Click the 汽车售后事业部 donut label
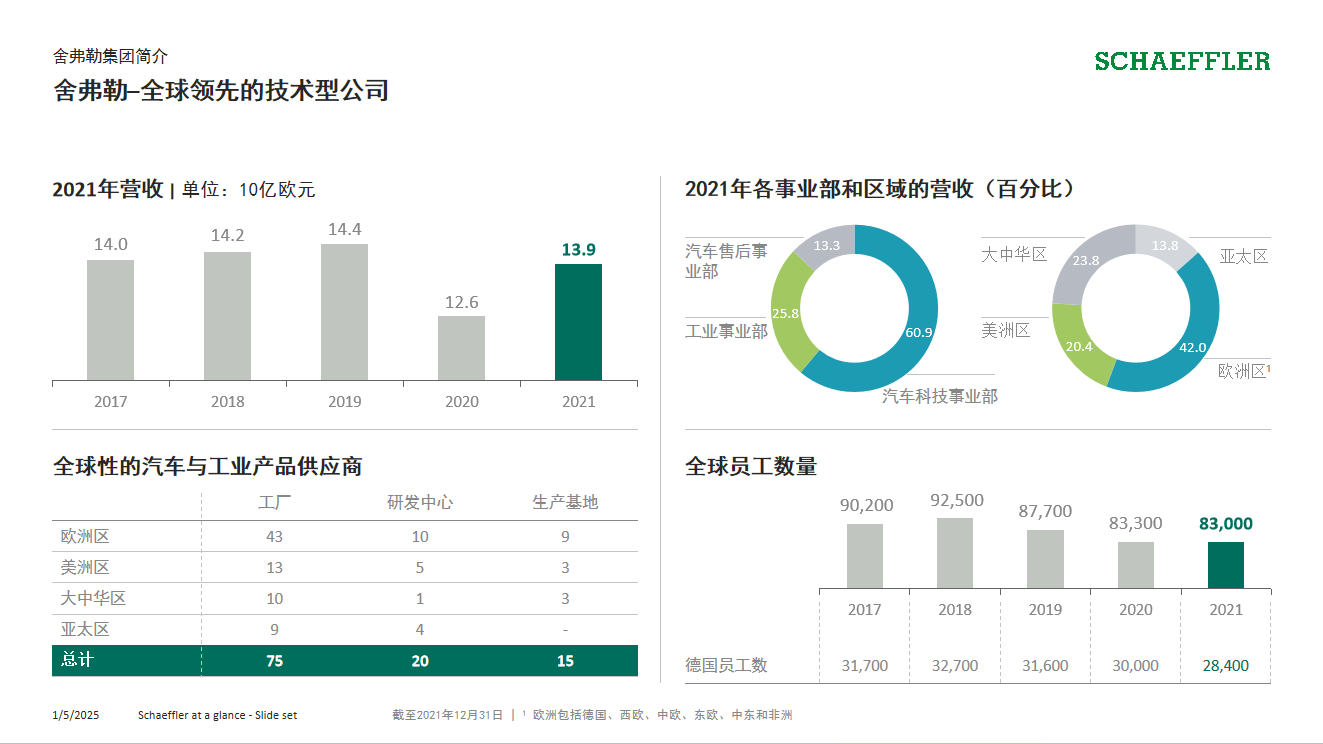 click(727, 261)
